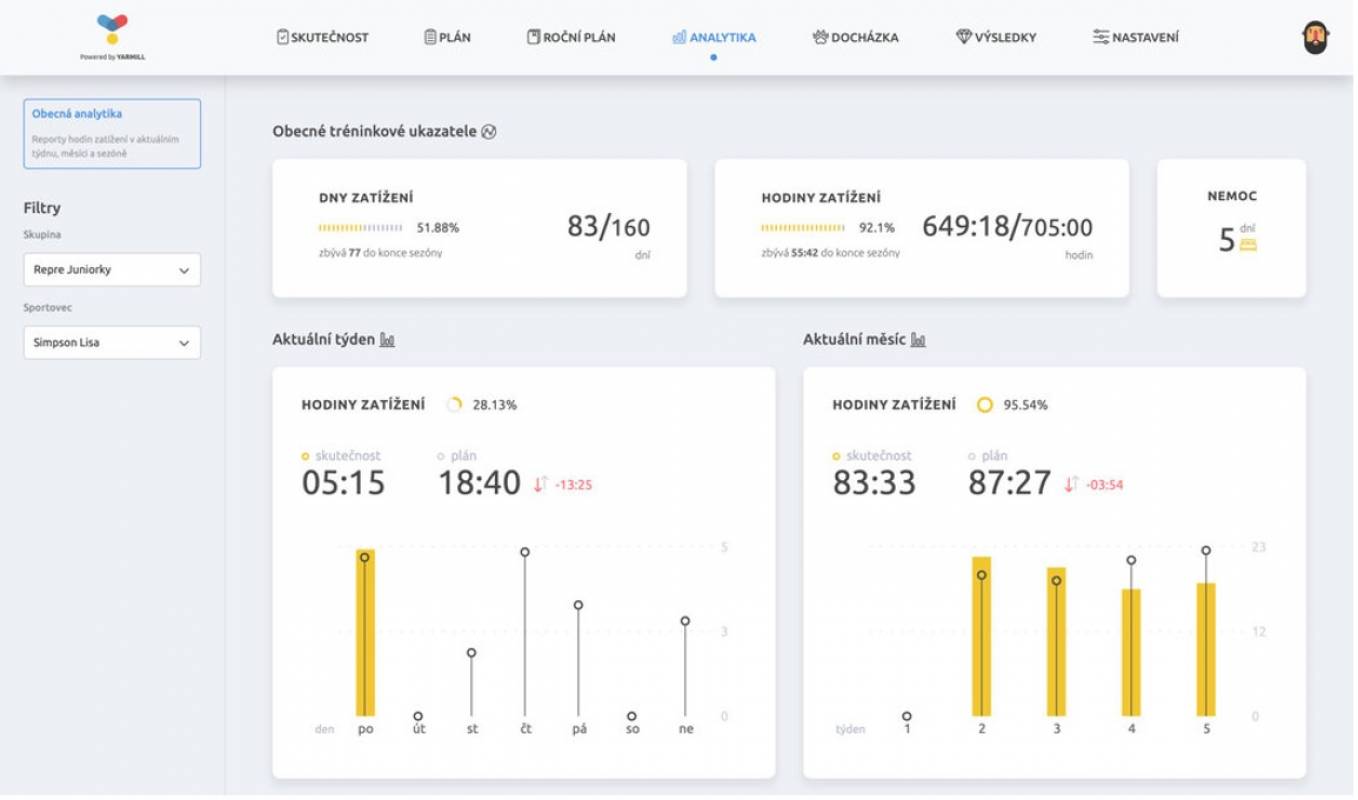The image size is (1358, 800).
Task: Go to the Docházka tab
Action: (x=855, y=38)
